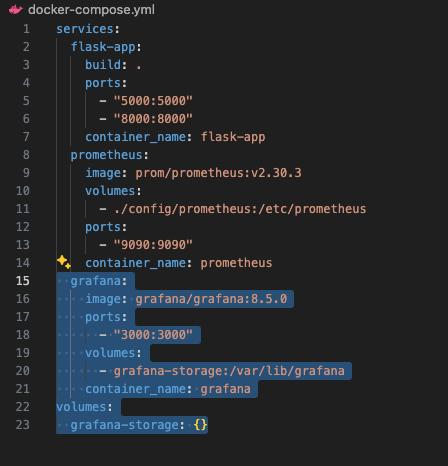
Task: Click line number 23 in gutter
Action: (23, 425)
